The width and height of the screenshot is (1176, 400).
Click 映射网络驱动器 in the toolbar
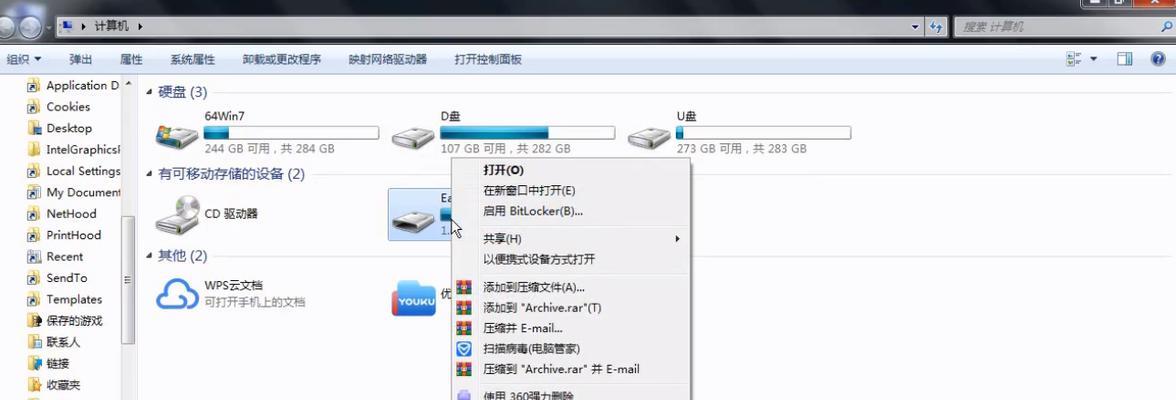pos(388,59)
